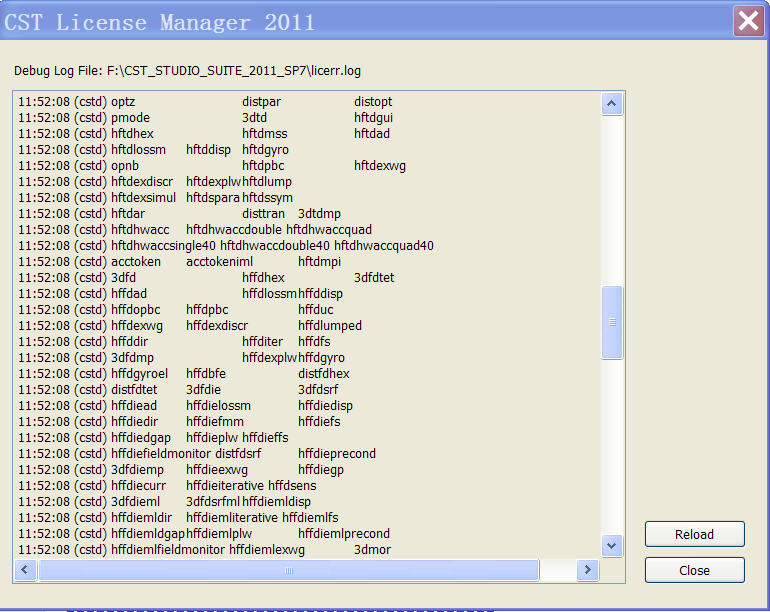
Task: Click the horizontal scrollbar thumb
Action: [289, 570]
